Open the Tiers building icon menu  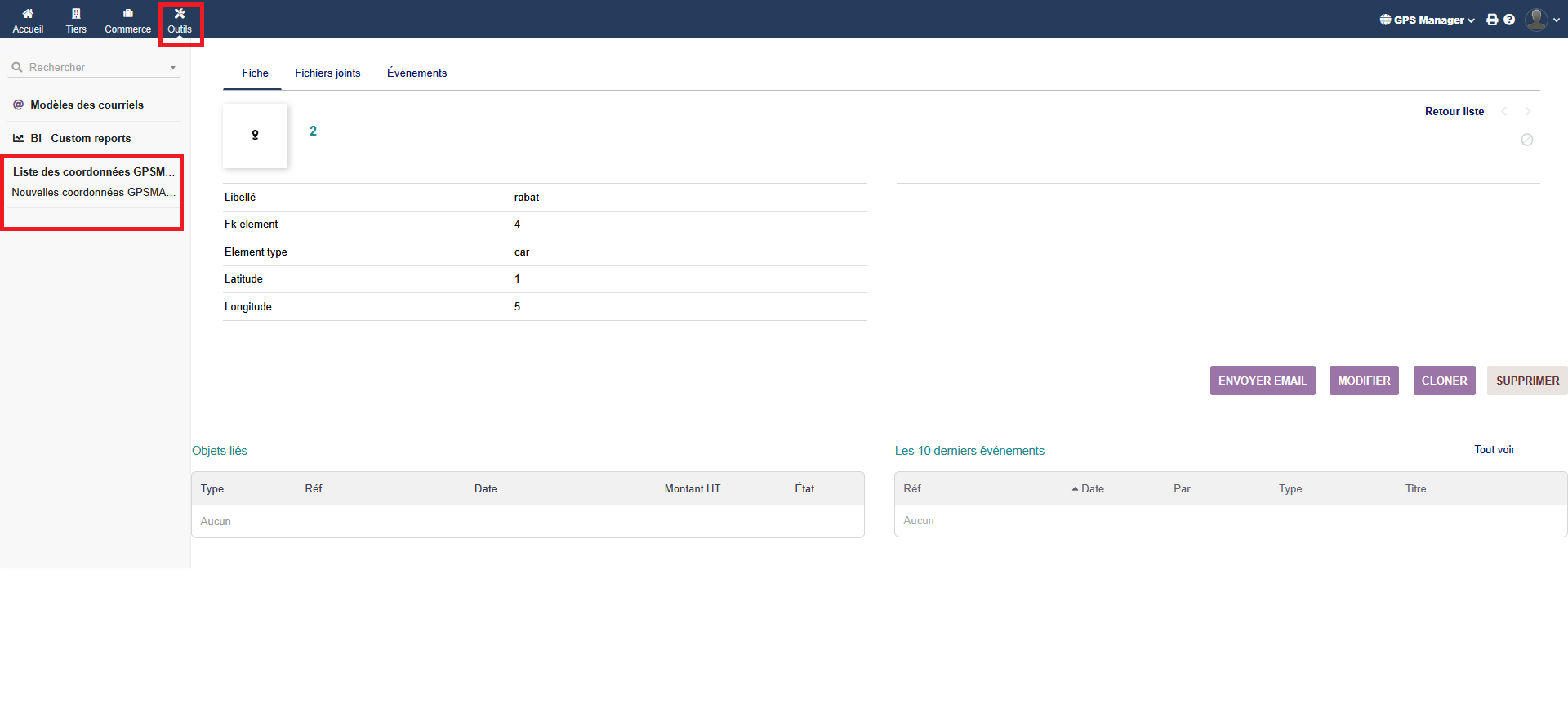tap(76, 14)
